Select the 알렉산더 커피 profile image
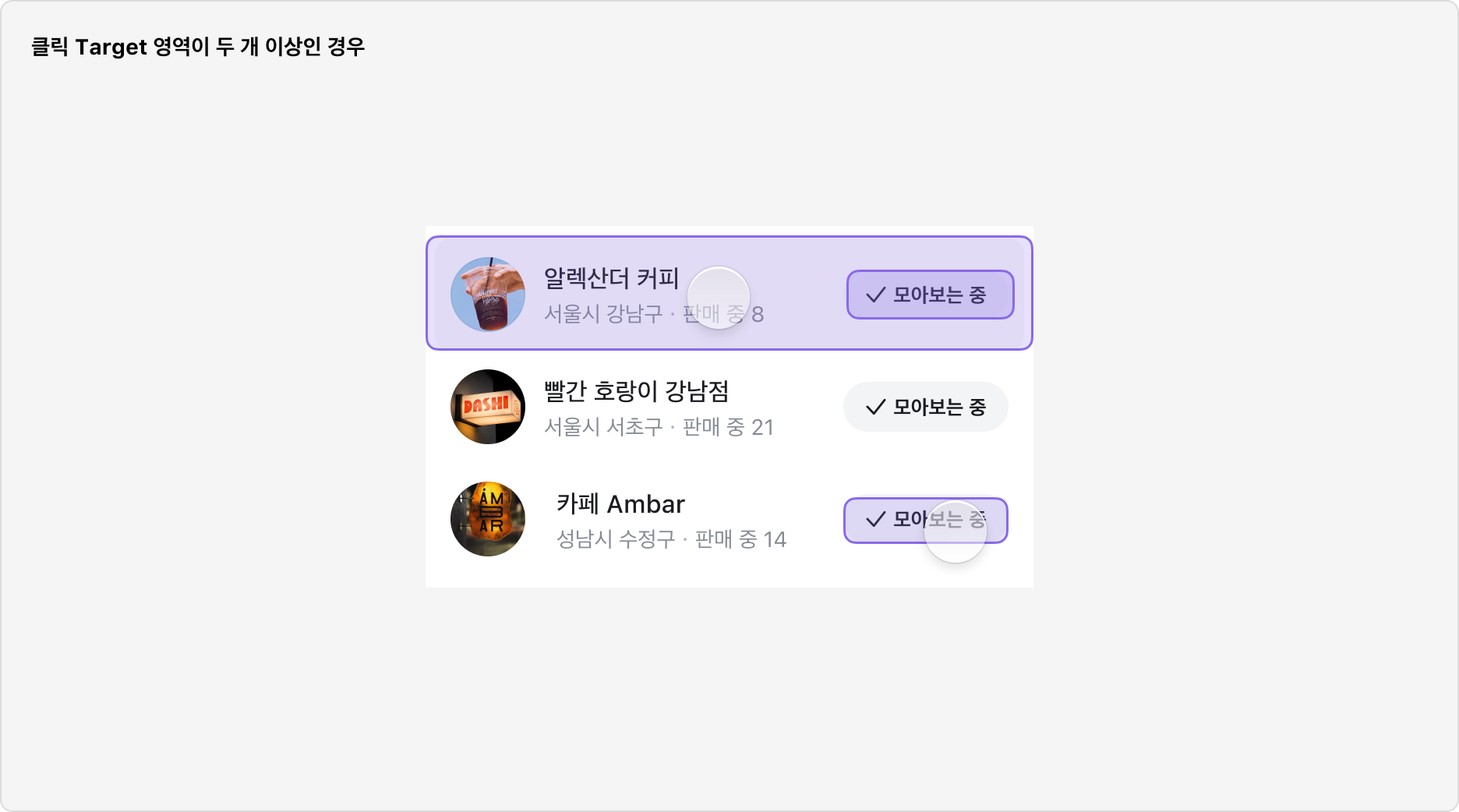Screen dimensions: 1459x812 click(487, 295)
